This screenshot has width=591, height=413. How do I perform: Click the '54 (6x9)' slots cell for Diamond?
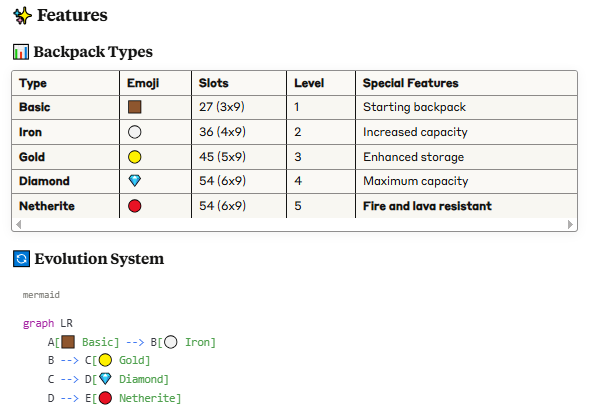[x=222, y=181]
